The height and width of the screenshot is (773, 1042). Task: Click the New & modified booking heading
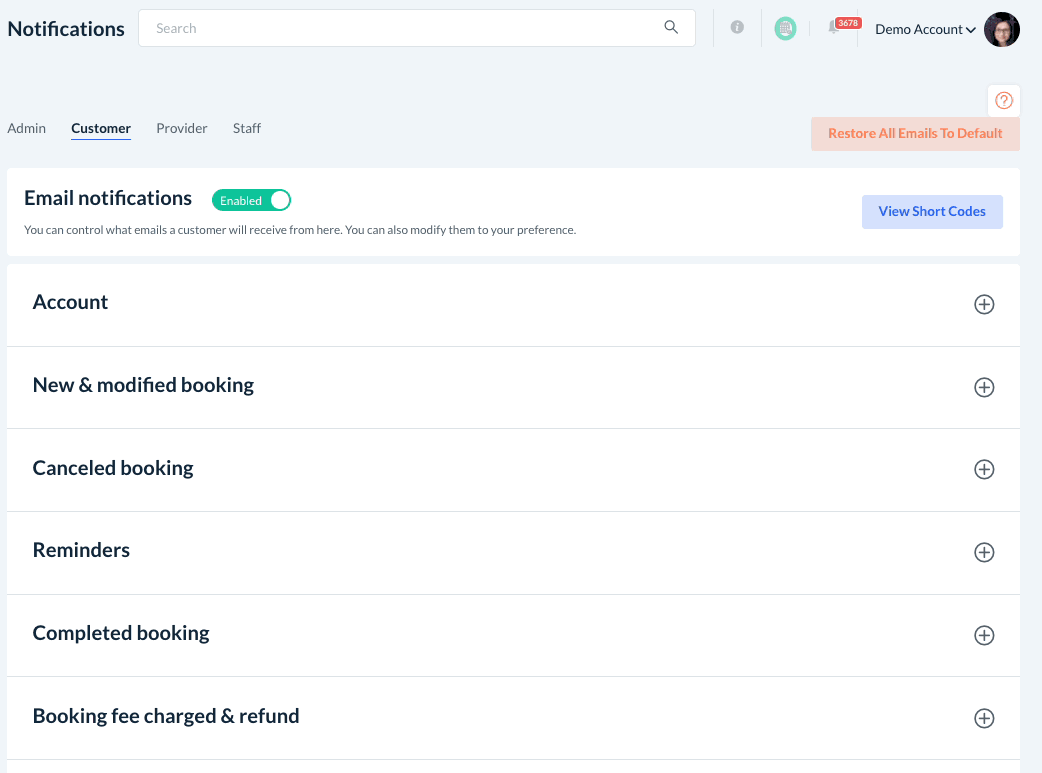[x=143, y=386]
